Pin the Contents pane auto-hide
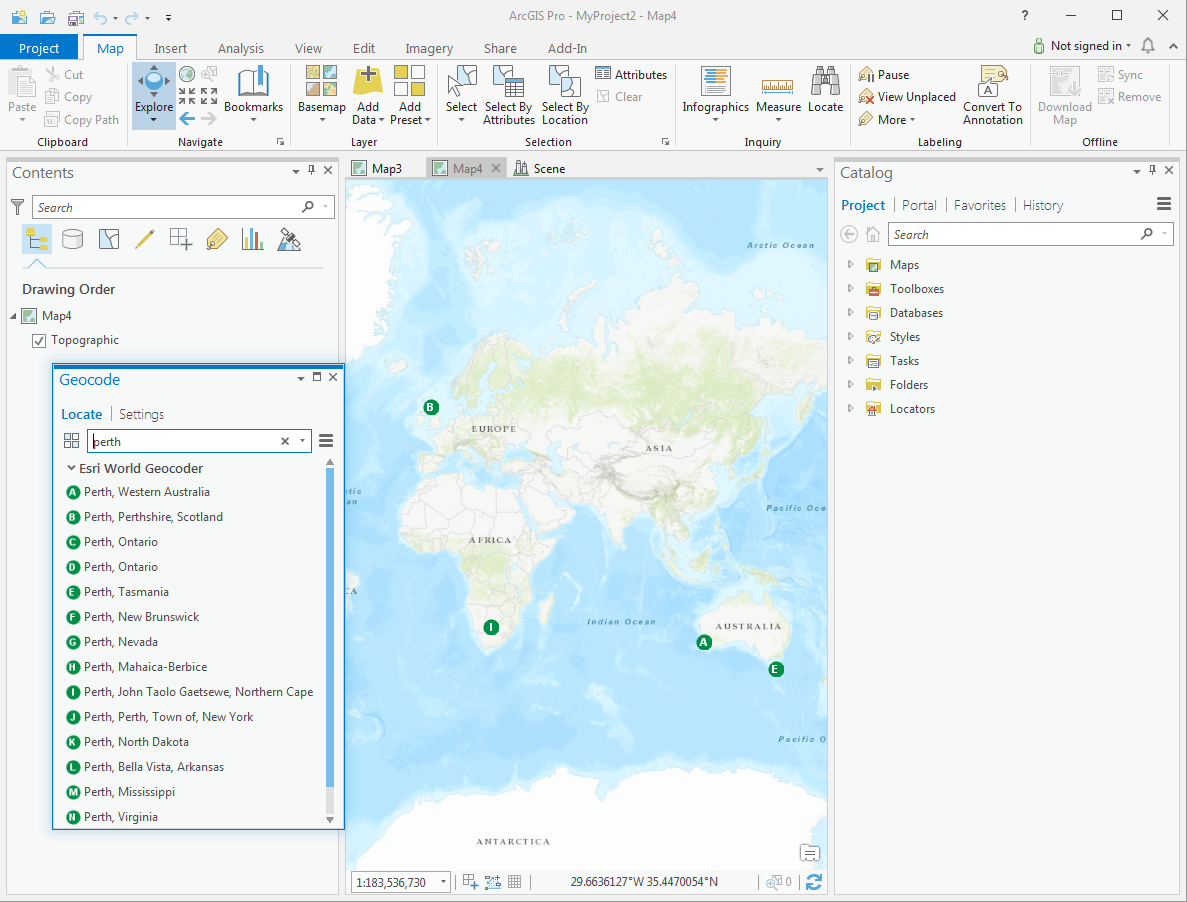Screen dimensions: 1187x902 click(x=311, y=170)
